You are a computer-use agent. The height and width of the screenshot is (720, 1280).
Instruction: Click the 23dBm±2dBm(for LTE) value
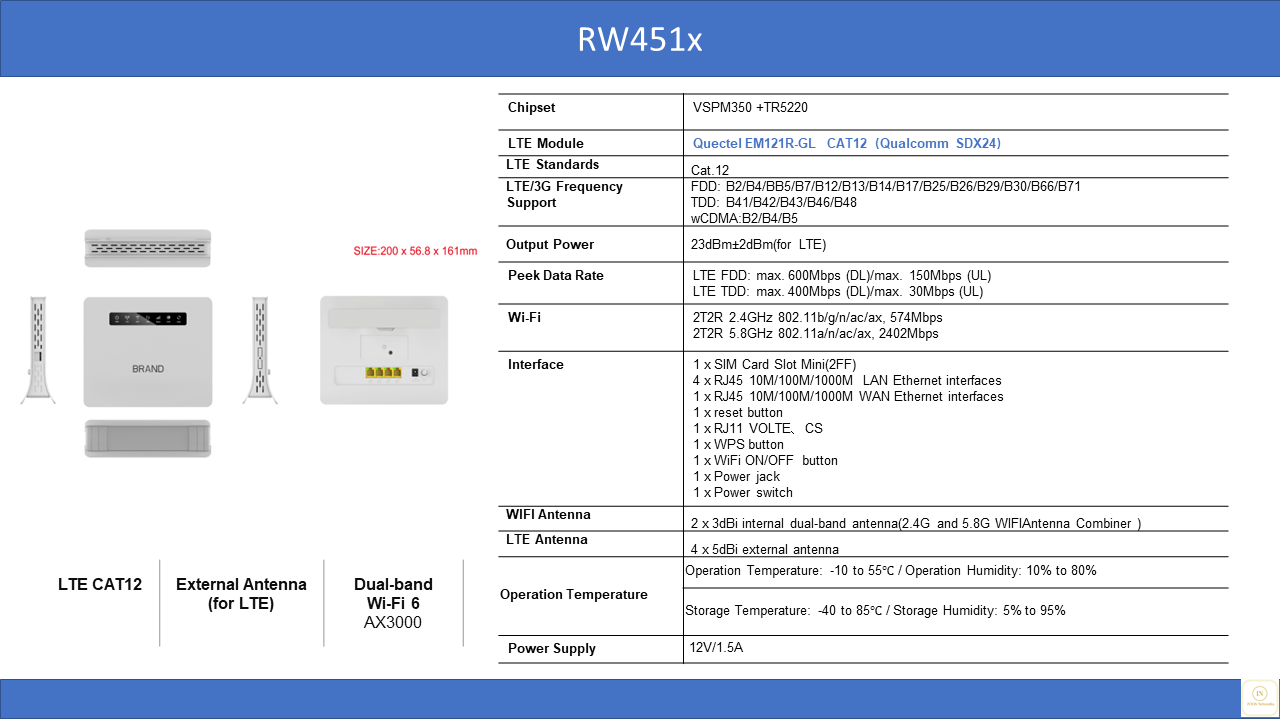tap(759, 244)
